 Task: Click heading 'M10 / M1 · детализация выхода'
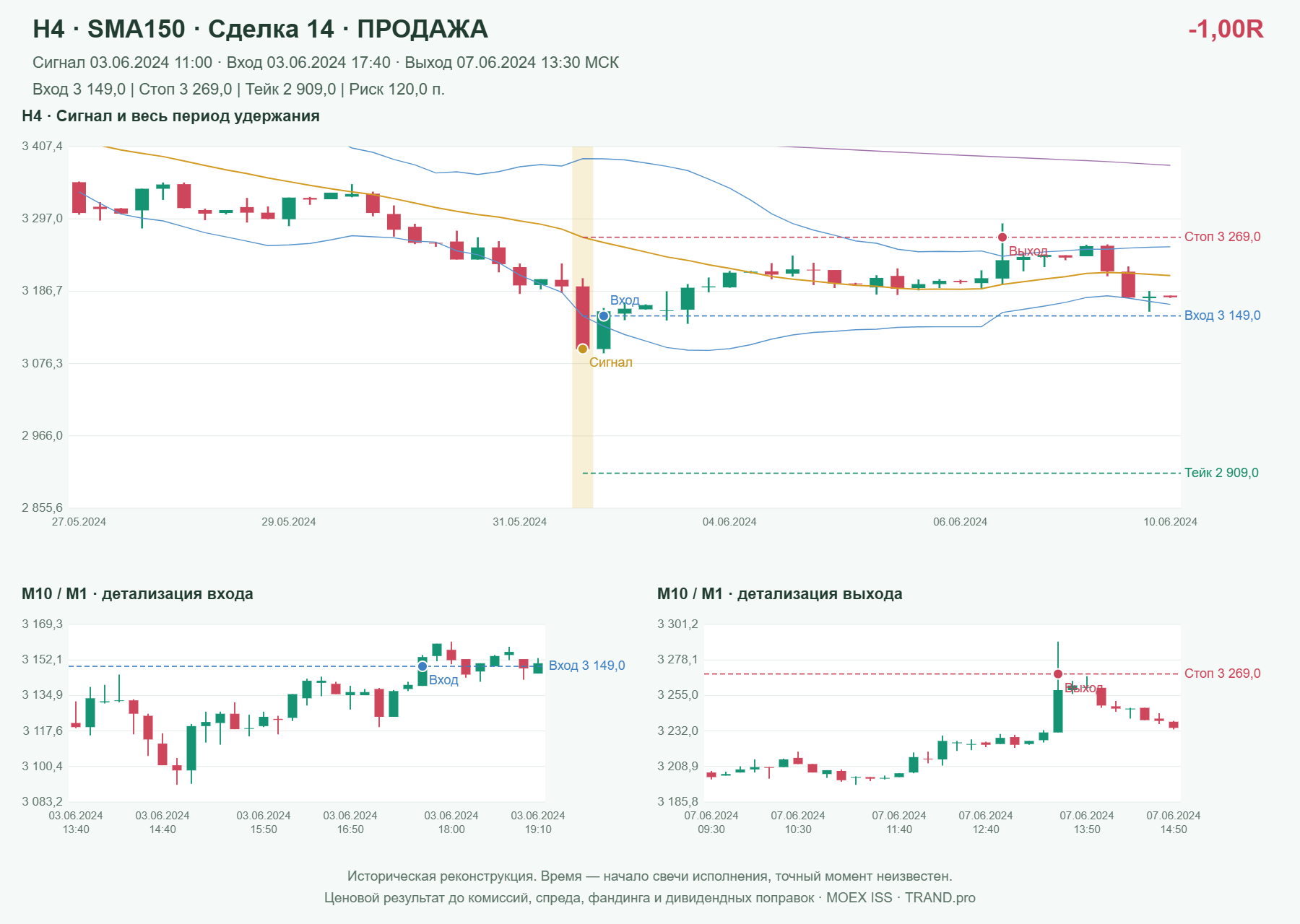coord(780,594)
